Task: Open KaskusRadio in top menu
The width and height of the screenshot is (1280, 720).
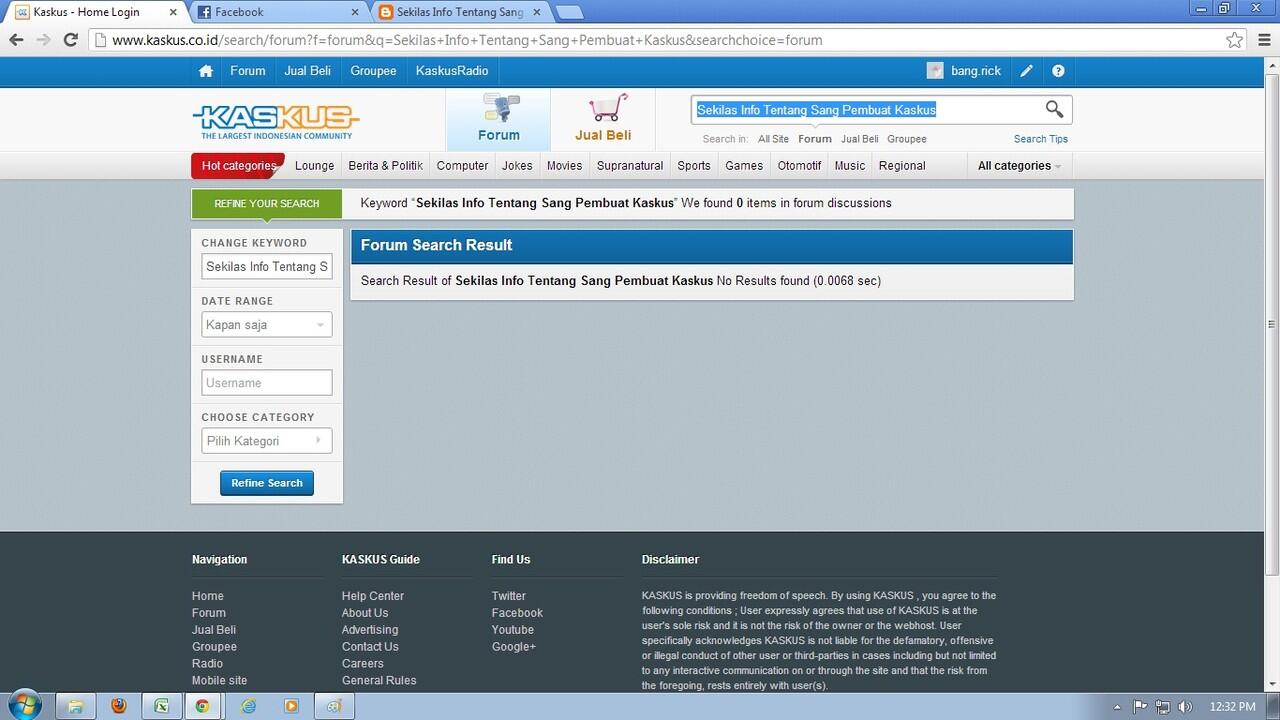Action: (452, 71)
